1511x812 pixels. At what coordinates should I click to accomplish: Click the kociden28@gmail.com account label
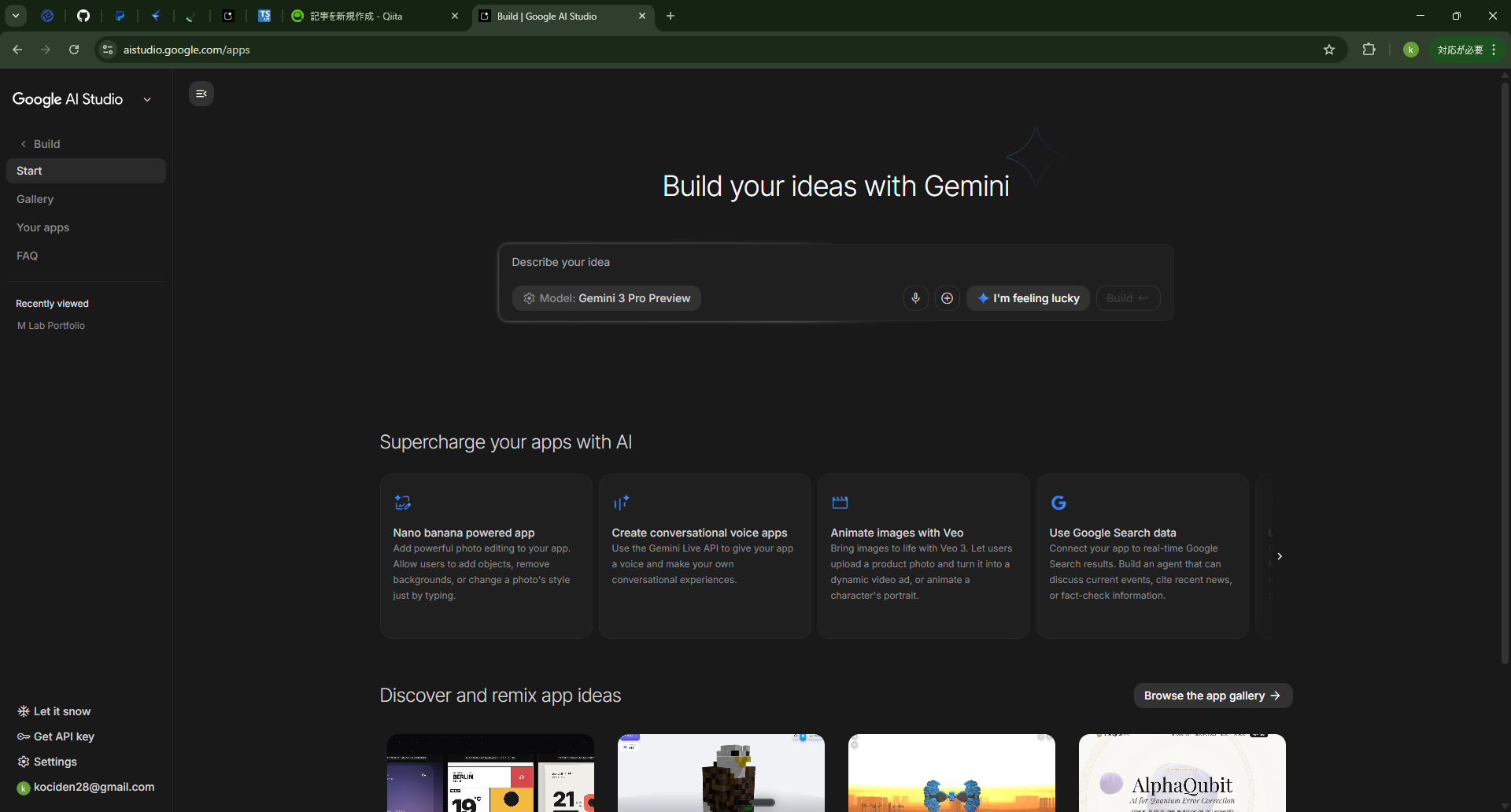tap(94, 787)
